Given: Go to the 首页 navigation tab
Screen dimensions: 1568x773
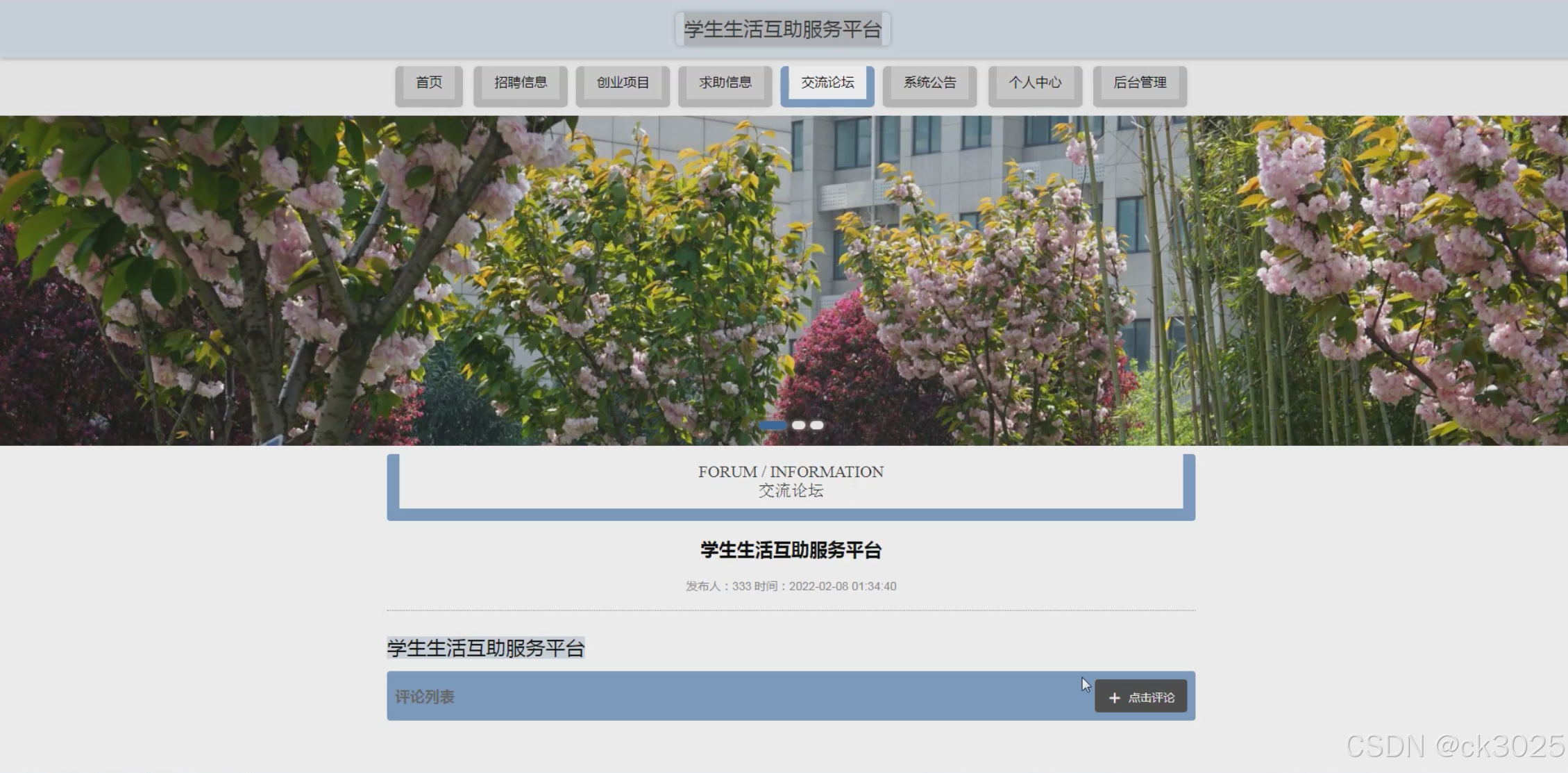Looking at the screenshot, I should click(x=429, y=83).
